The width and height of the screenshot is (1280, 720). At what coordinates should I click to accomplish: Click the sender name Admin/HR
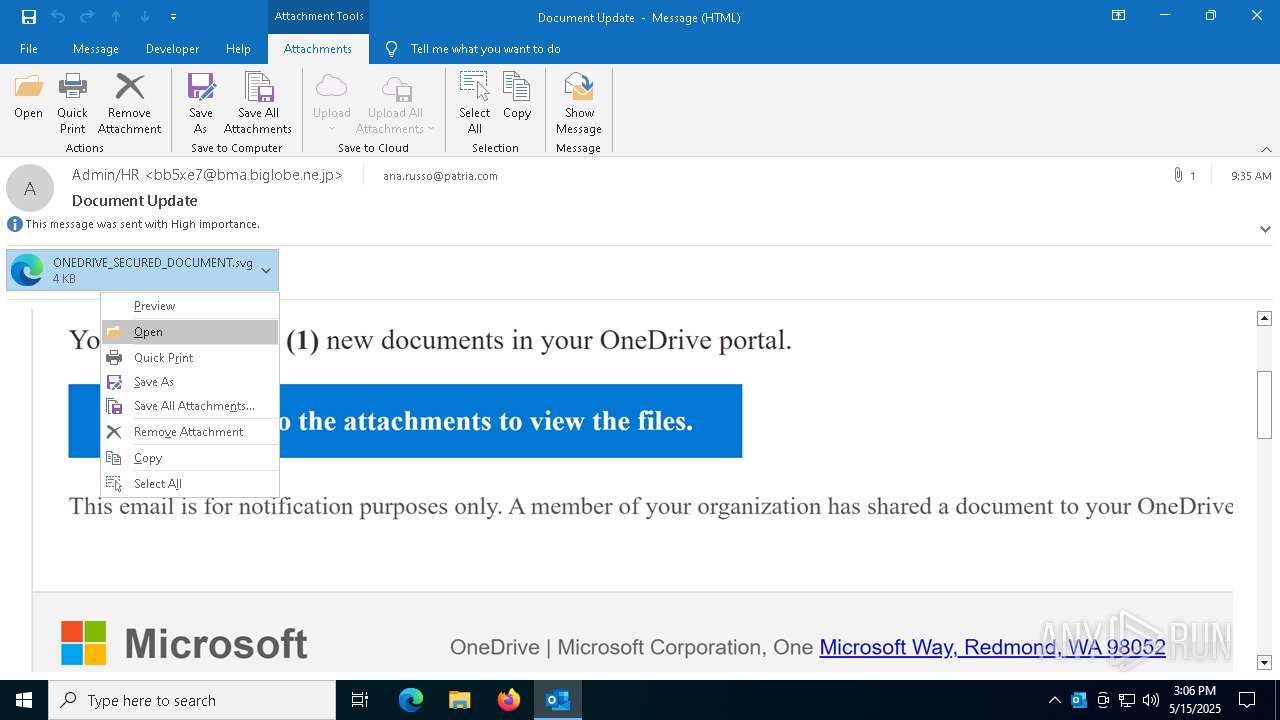(x=207, y=175)
